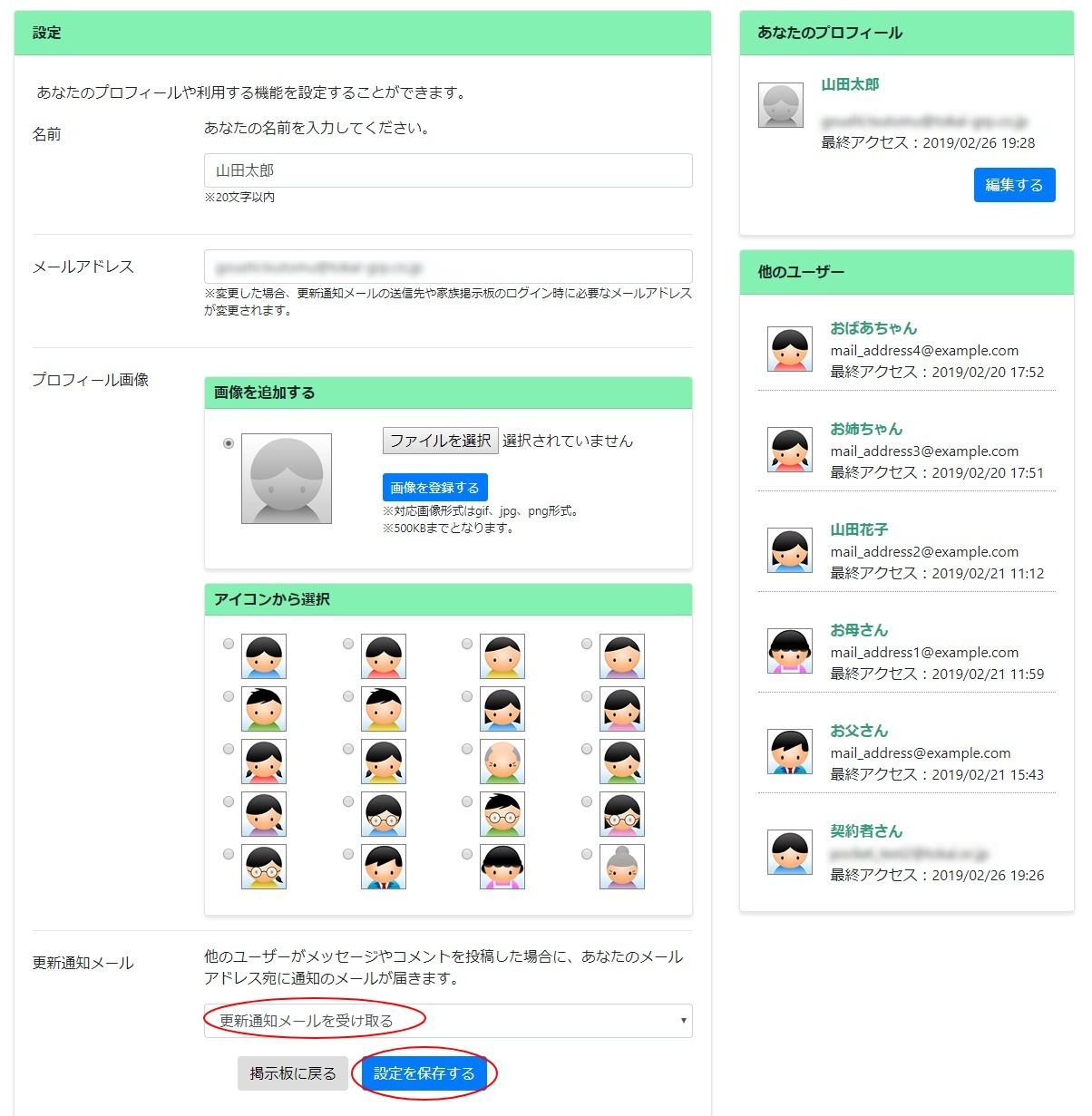
Task: Select the old woman with glasses avatar icon
Action: [x=621, y=813]
